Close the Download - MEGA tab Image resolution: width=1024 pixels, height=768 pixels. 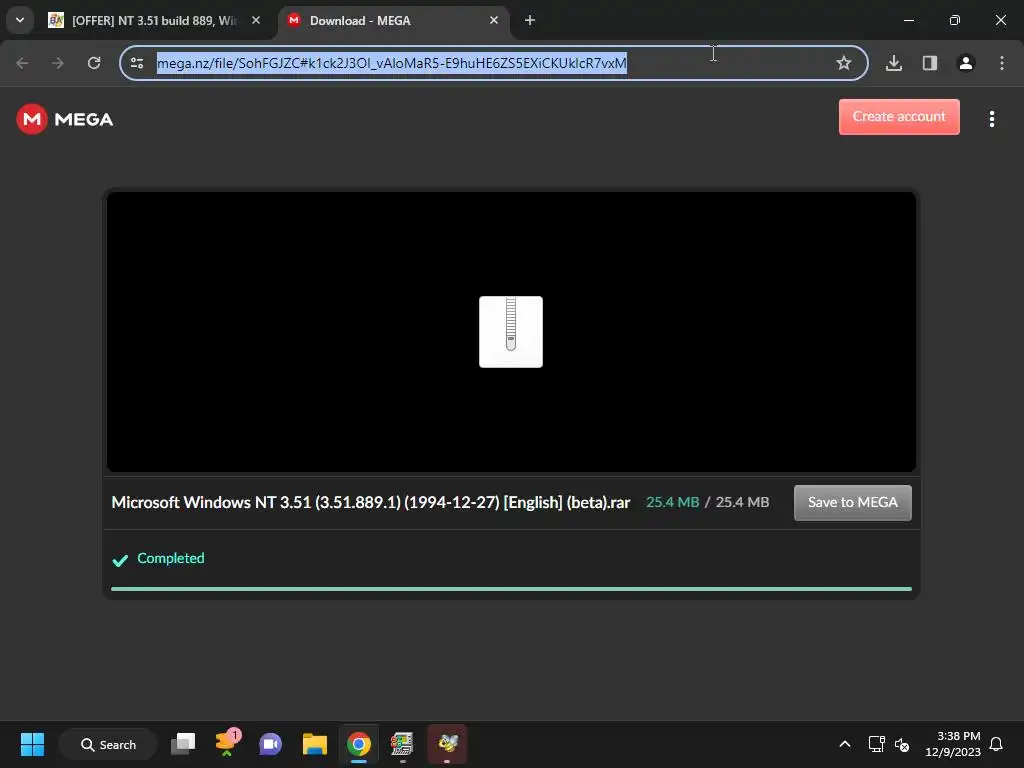pyautogui.click(x=494, y=20)
